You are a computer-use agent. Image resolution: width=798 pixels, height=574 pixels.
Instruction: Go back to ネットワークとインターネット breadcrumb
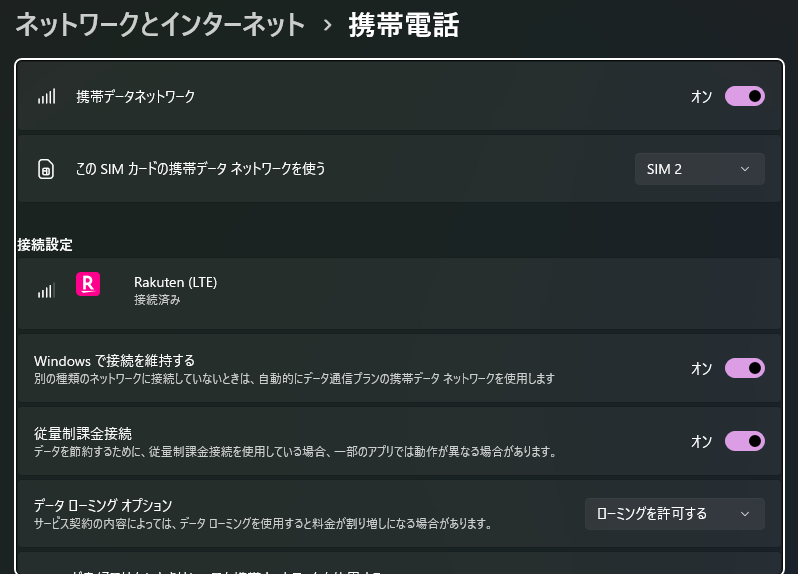click(160, 26)
